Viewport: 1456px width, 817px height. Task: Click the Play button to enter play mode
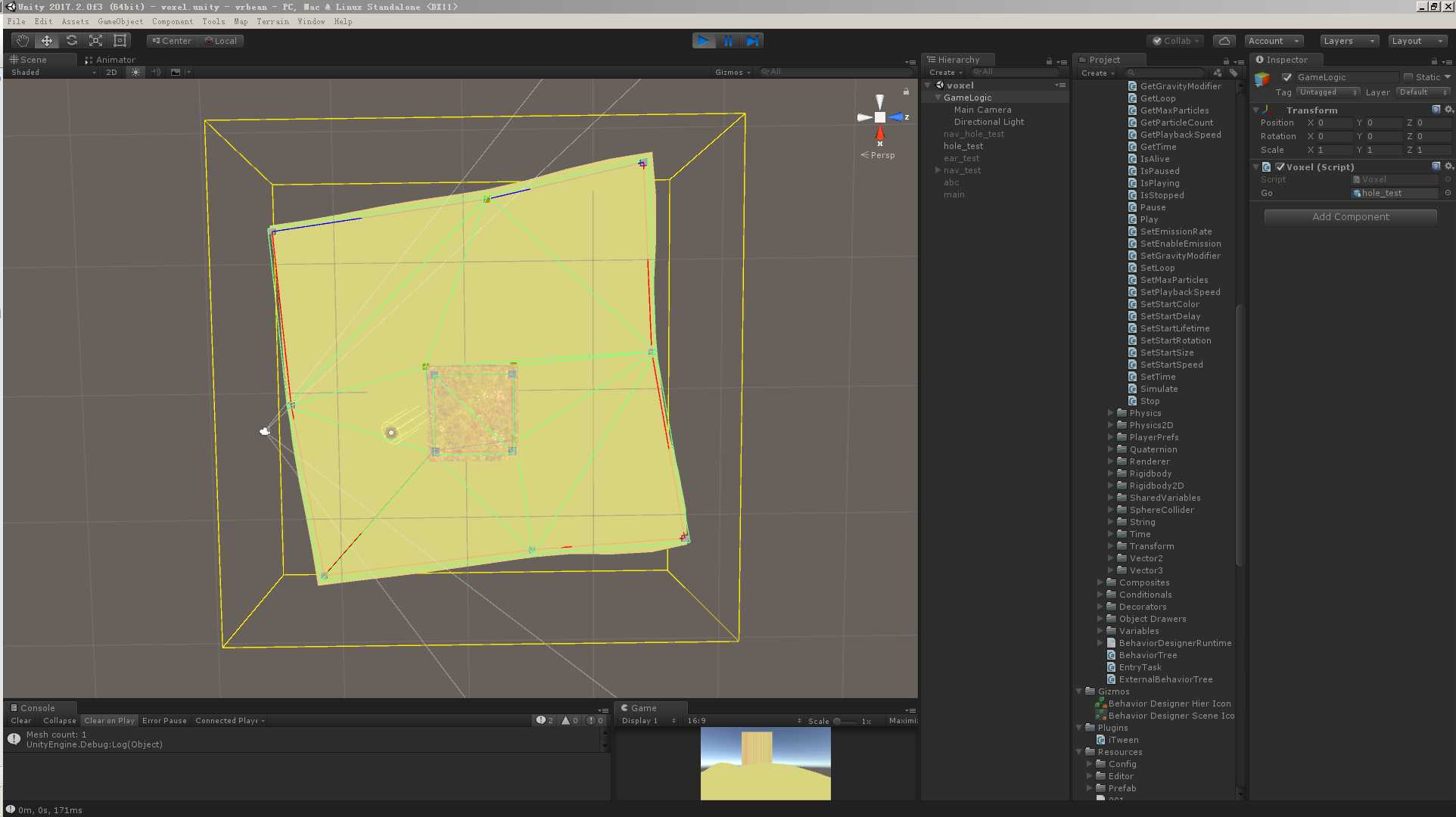[x=703, y=41]
